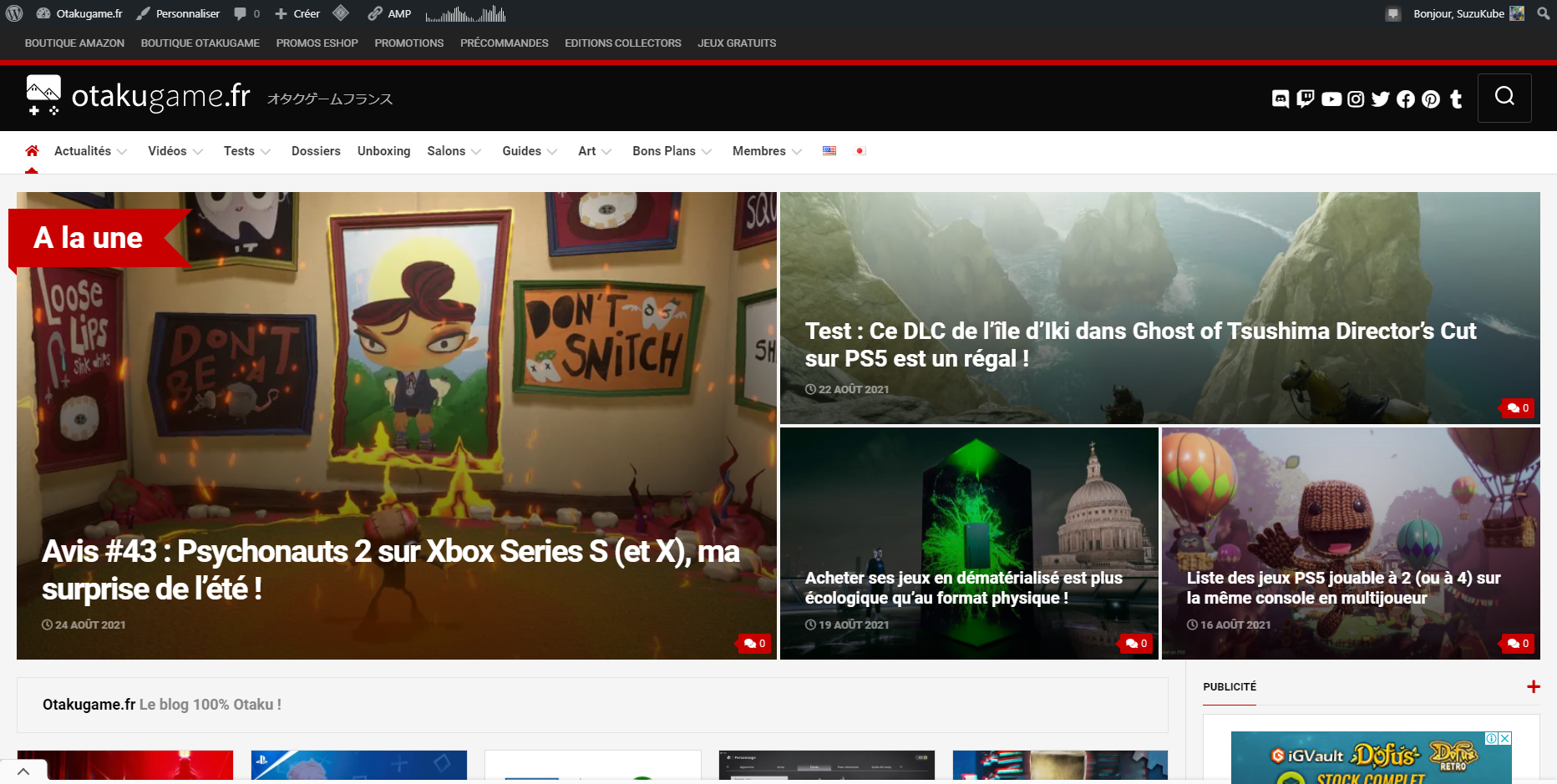Click the header search button
1557x784 pixels.
coord(1504,98)
